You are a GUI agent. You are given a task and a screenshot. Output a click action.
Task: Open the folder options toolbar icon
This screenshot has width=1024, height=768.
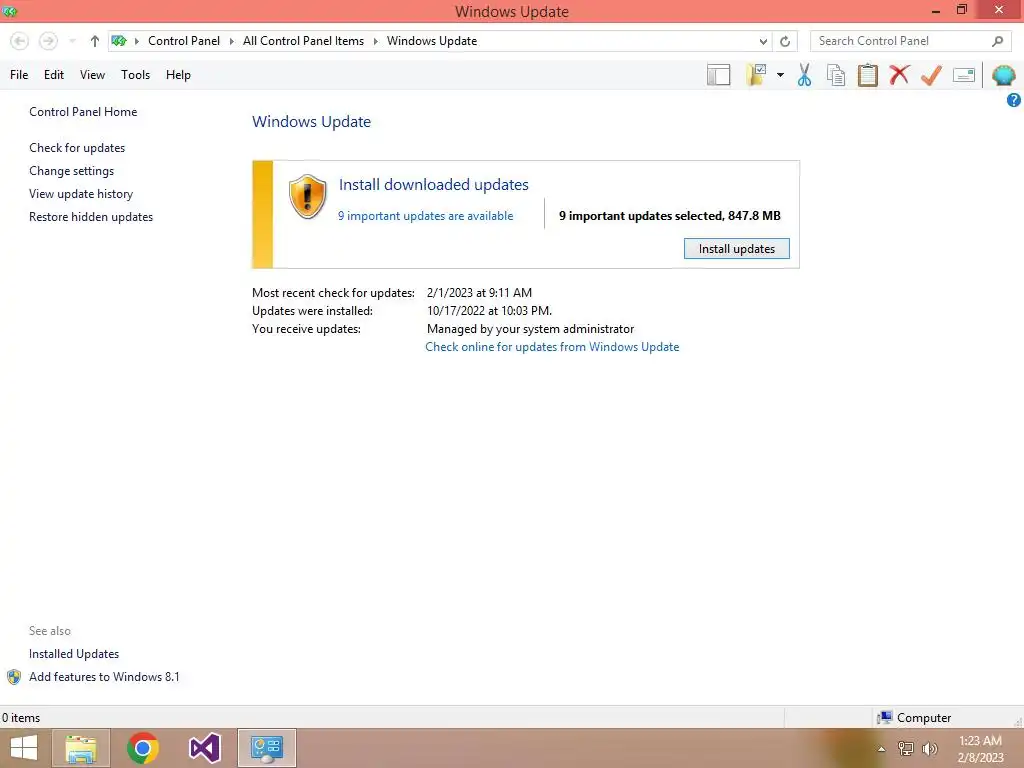[756, 75]
